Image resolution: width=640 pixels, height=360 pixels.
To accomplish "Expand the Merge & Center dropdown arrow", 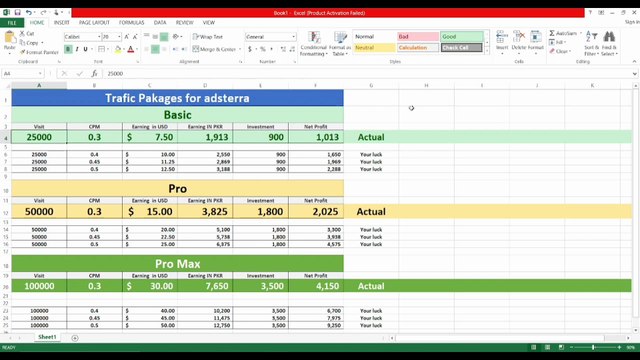I will [240, 49].
